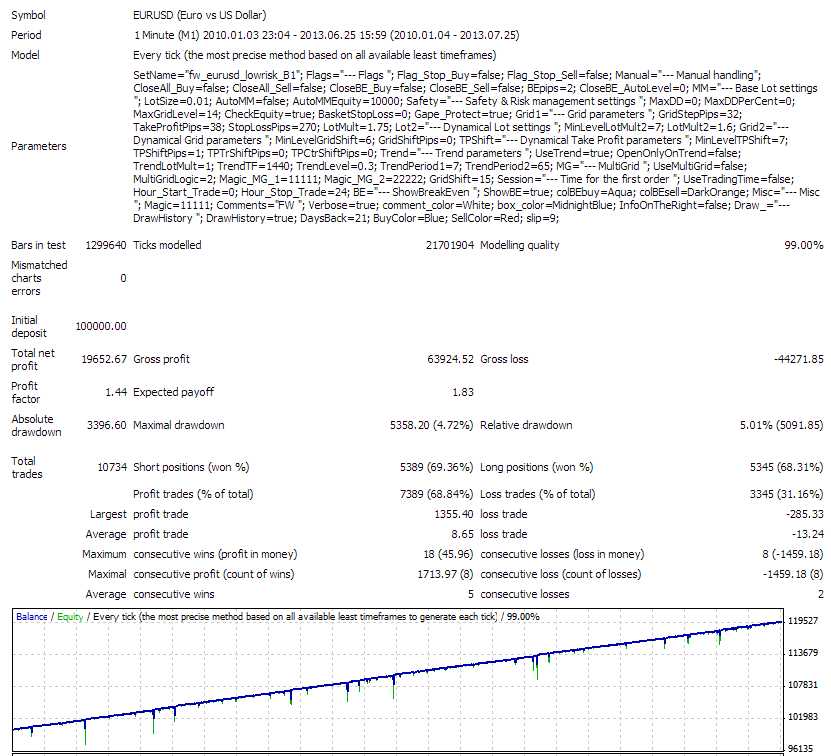Click the Initial deposit label
This screenshot has height=756, width=831.
(x=29, y=327)
